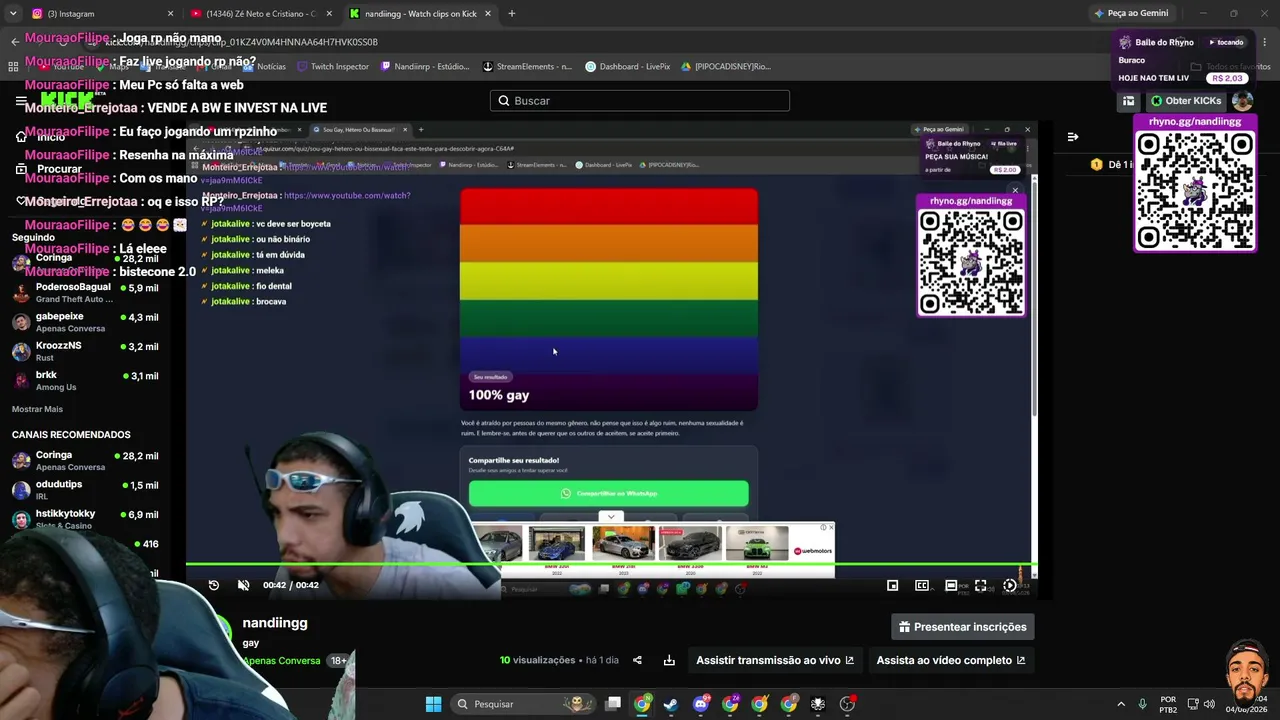1280x720 pixels.
Task: Click the Obter KICKs button
Action: (1186, 101)
